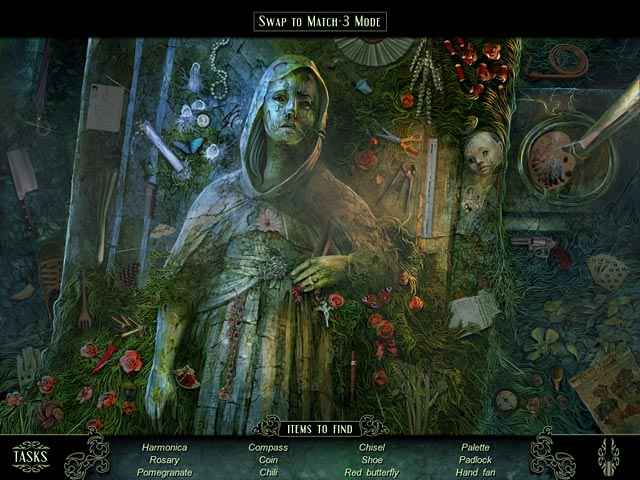
Task: Click the hooded statue's face
Action: click(288, 109)
